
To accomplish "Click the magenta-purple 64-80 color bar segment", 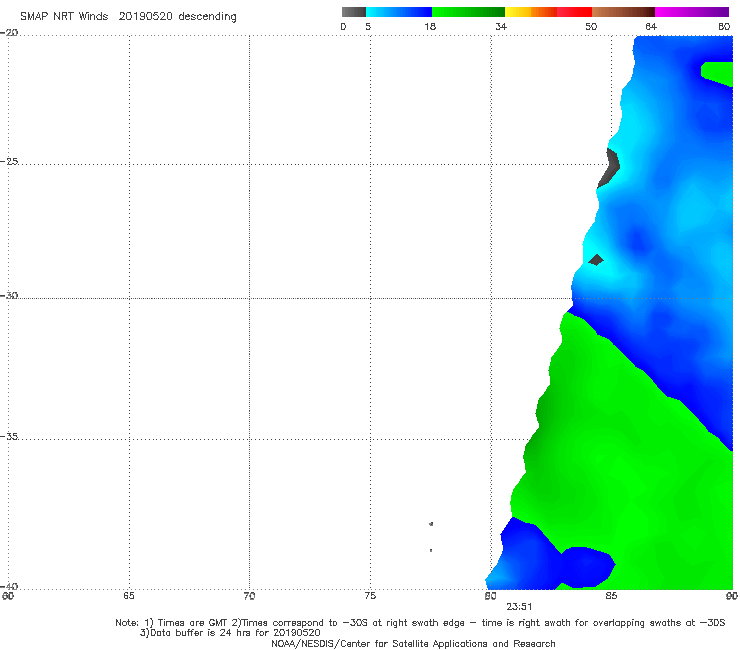I will click(x=692, y=12).
